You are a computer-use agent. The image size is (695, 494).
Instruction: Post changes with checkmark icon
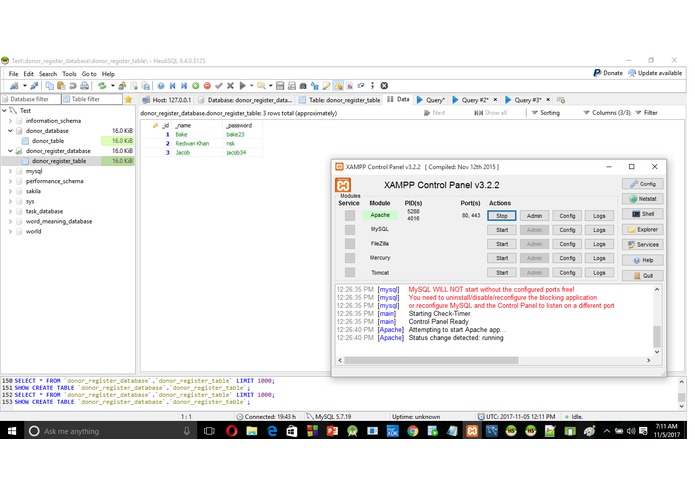click(x=219, y=86)
